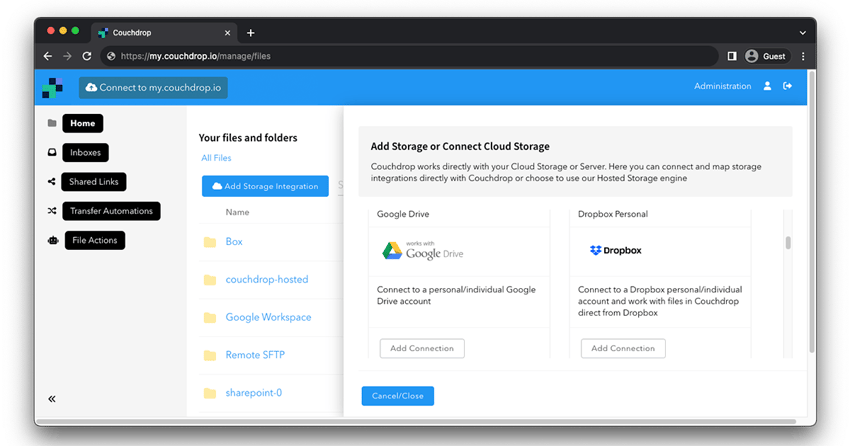
Task: Click the page vertical scrollbar
Action: pos(812,212)
